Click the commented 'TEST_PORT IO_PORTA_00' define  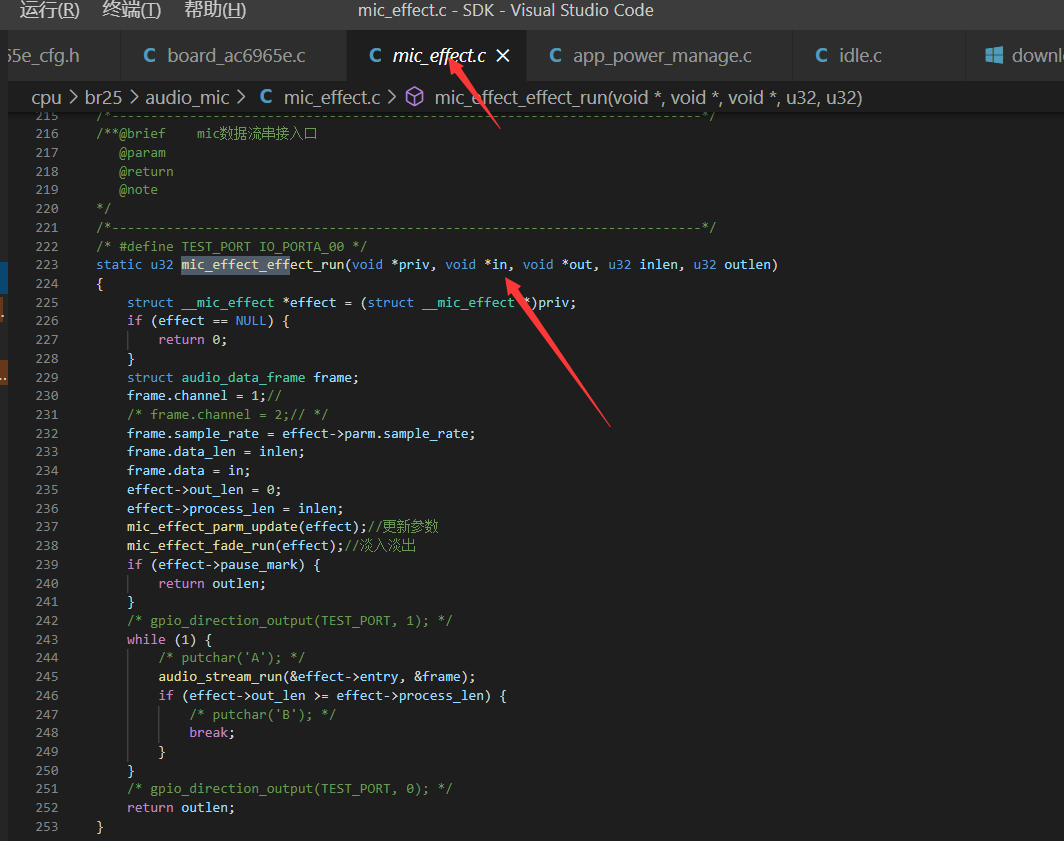263,246
